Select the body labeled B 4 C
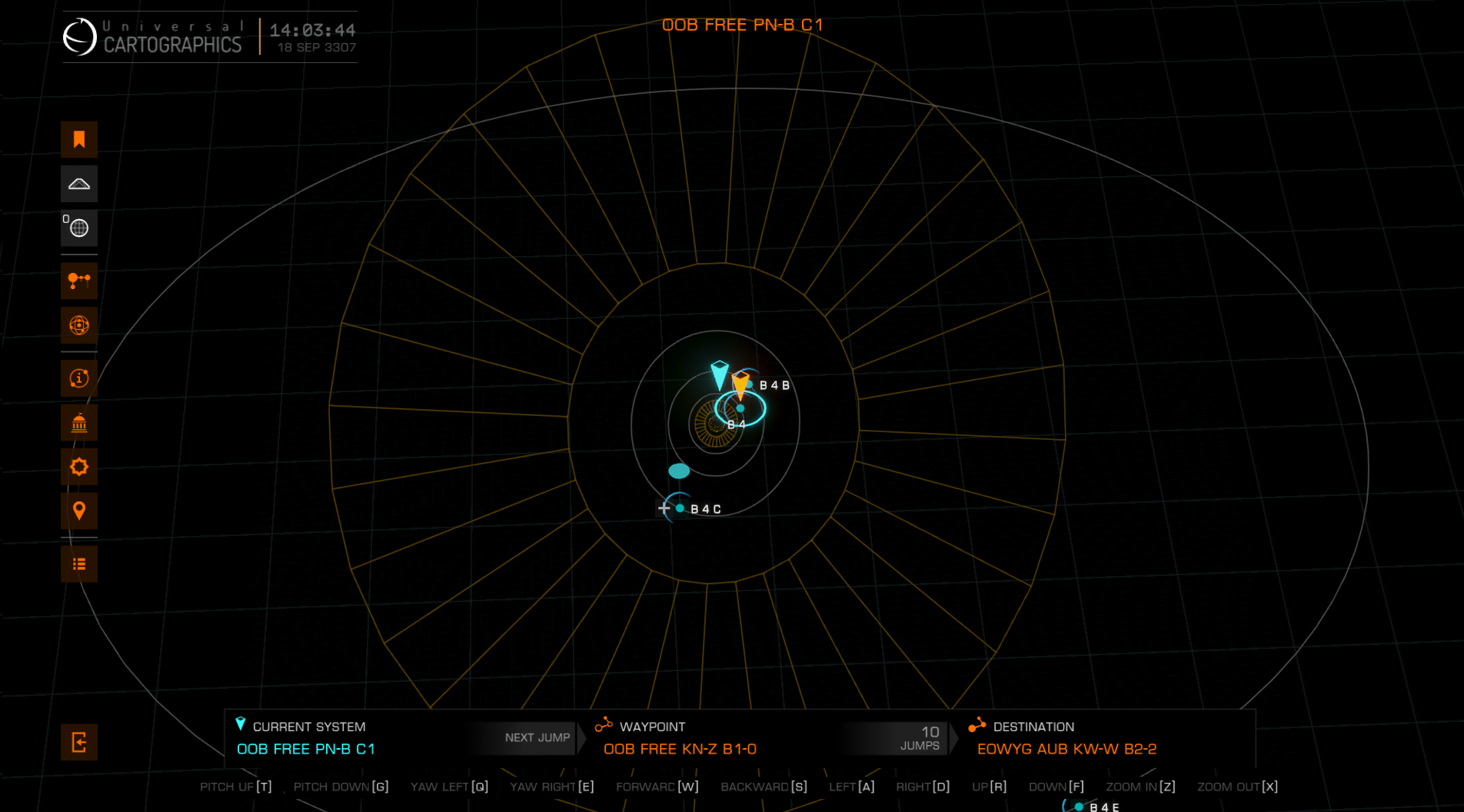The width and height of the screenshot is (1464, 812). pyautogui.click(x=680, y=508)
